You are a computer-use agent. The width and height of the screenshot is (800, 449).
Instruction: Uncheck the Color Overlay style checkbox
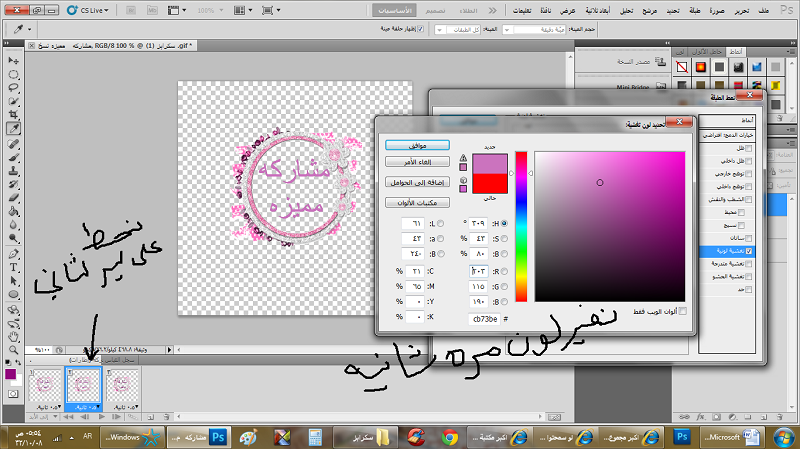click(x=749, y=251)
